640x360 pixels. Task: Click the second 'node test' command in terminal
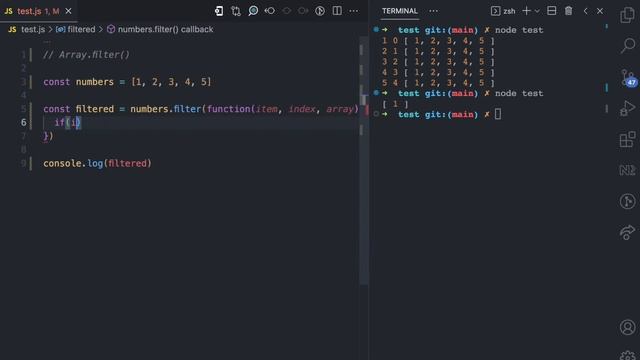519,93
